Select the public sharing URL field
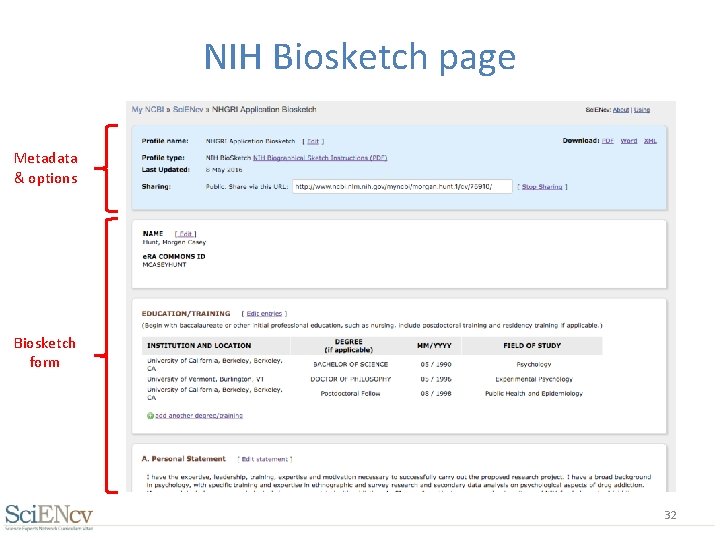The image size is (720, 540). 402,186
